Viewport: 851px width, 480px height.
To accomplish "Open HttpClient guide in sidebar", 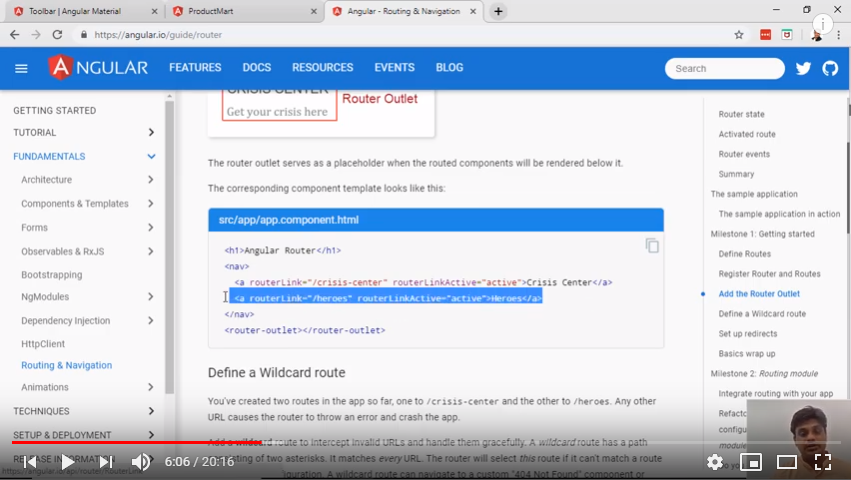I will coord(43,343).
